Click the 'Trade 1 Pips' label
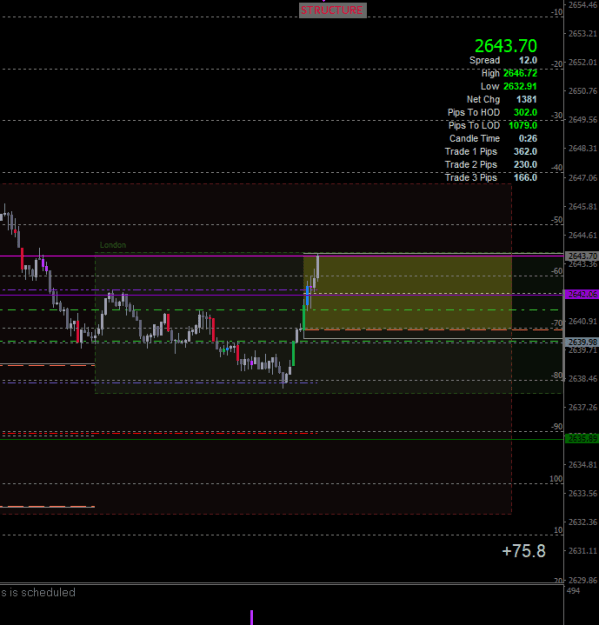The width and height of the screenshot is (599, 625). click(471, 151)
